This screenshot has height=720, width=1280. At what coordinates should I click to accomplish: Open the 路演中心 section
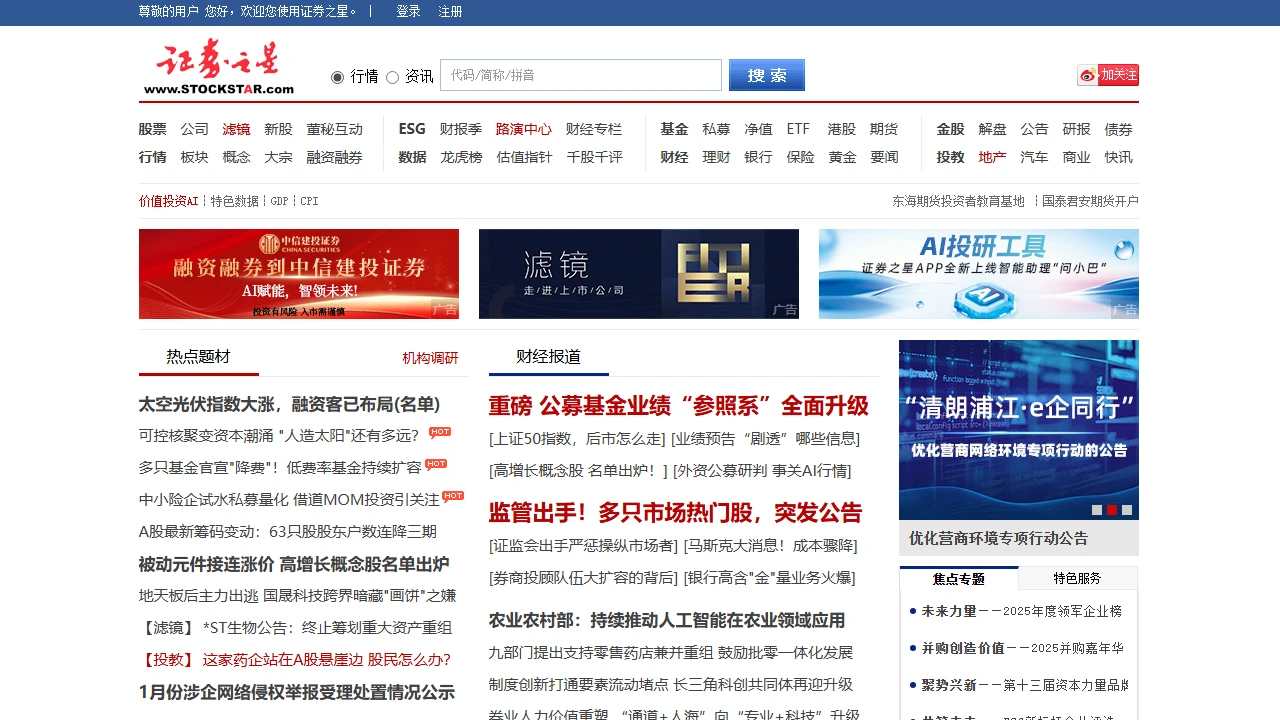point(524,129)
